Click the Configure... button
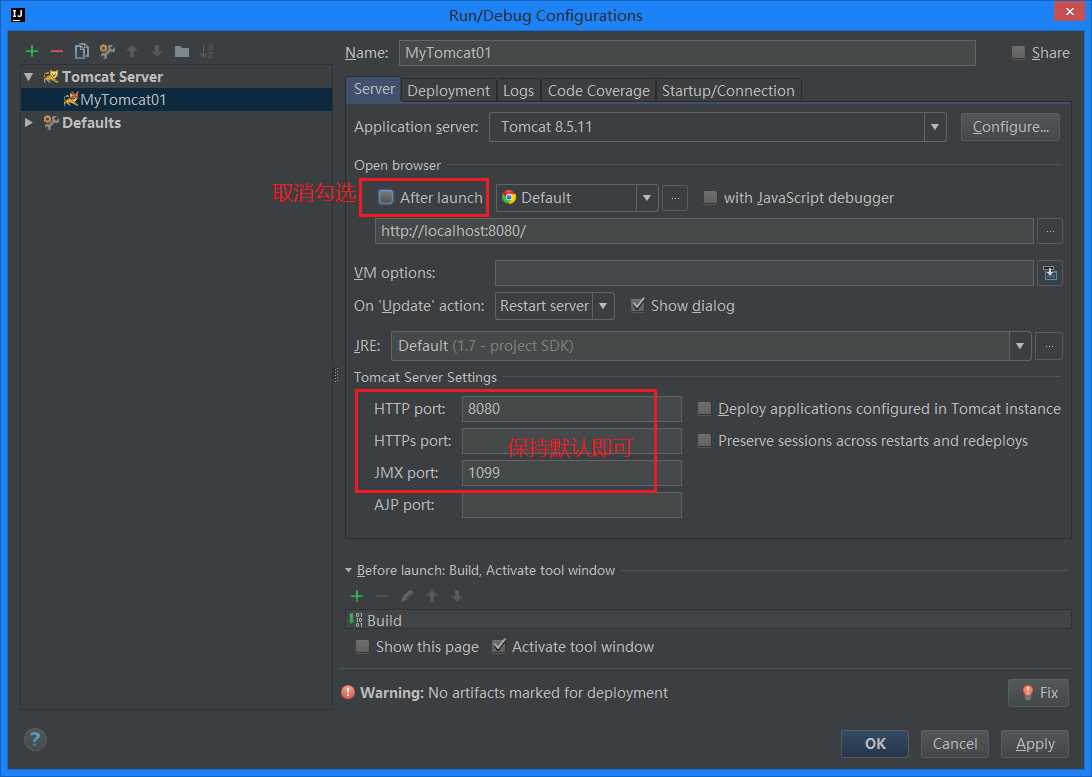This screenshot has height=777, width=1092. [1011, 127]
